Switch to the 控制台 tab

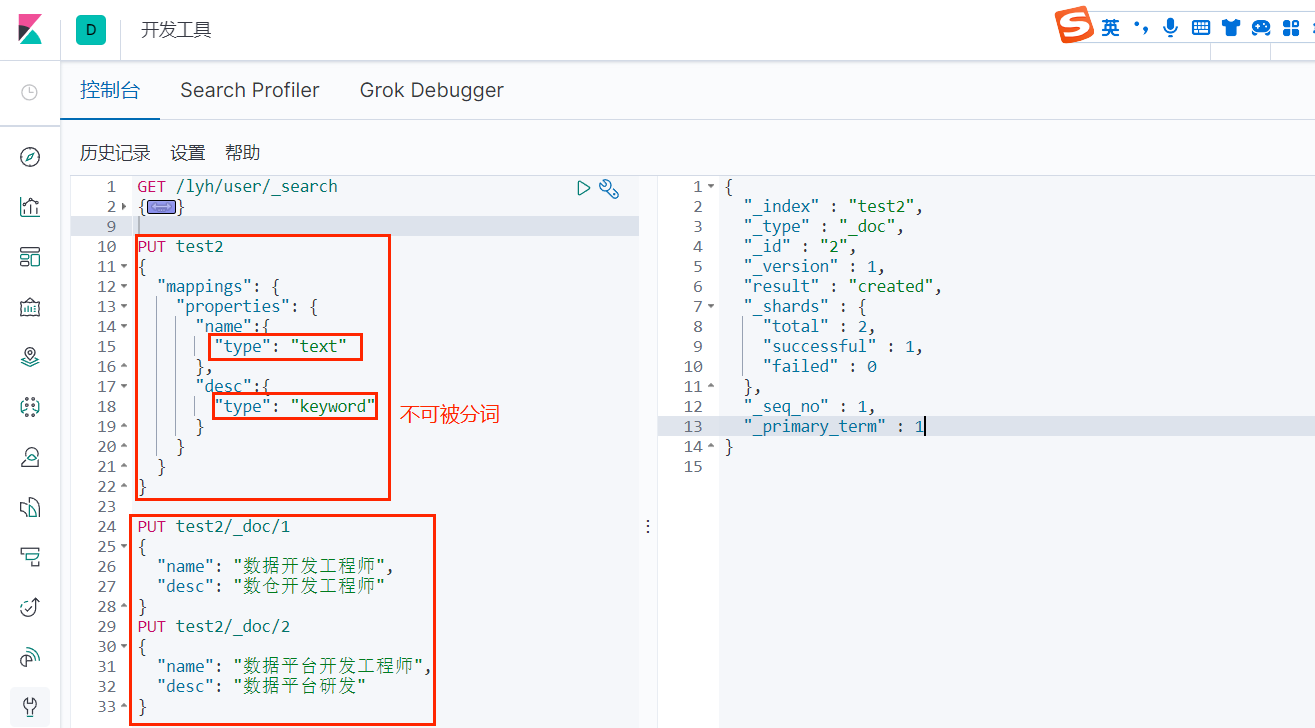110,90
